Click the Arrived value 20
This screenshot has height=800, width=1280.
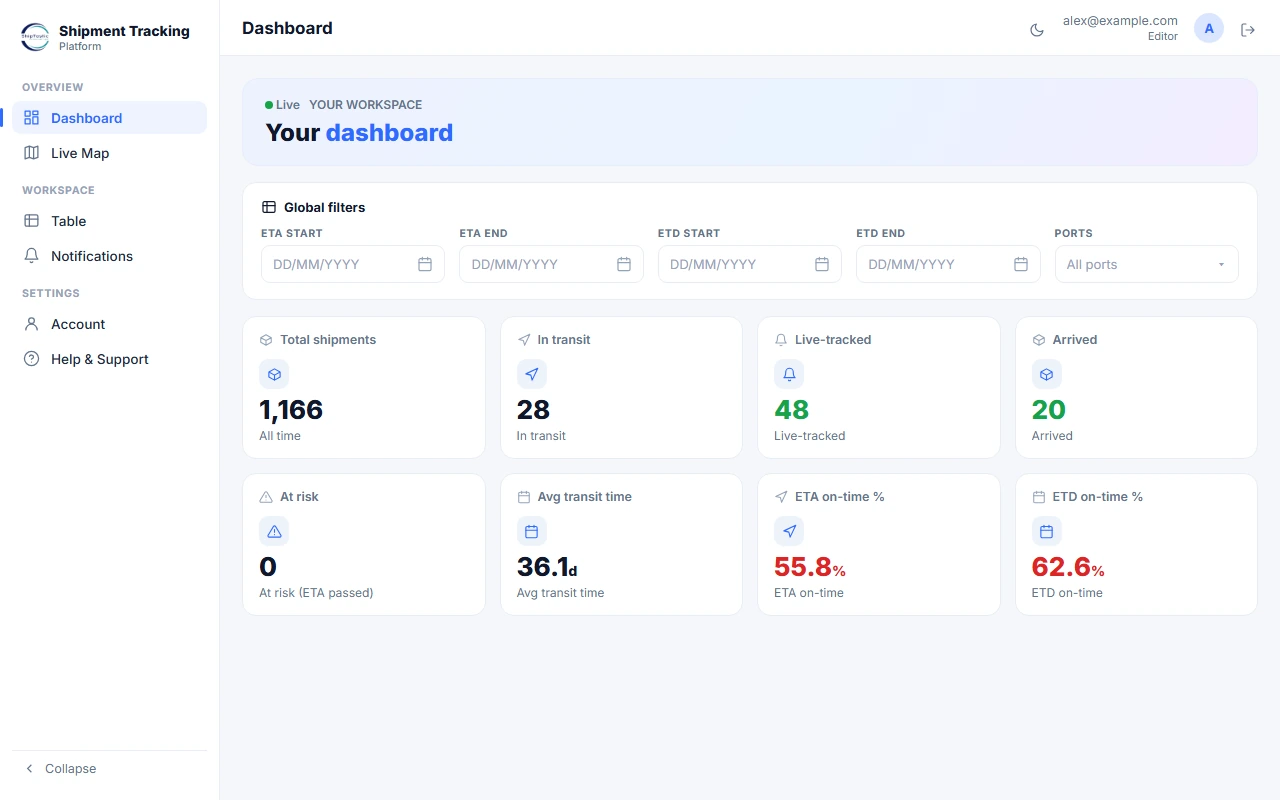click(x=1049, y=410)
